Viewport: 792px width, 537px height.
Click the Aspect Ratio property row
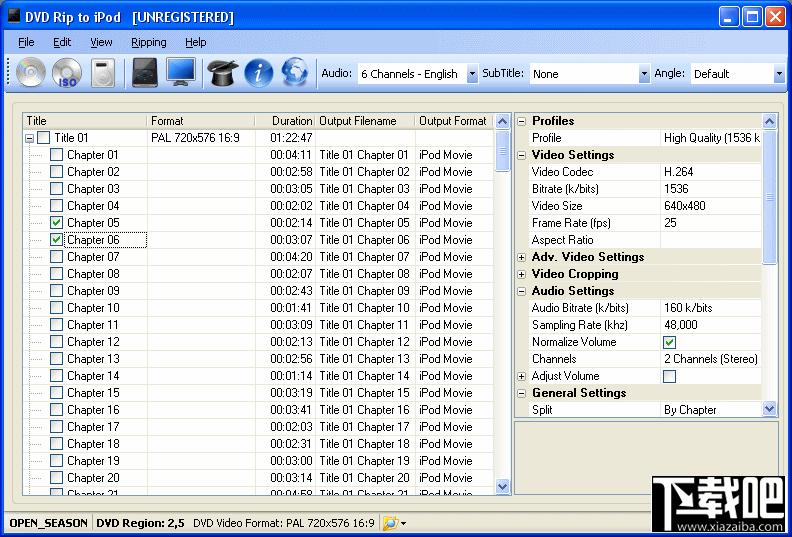(x=644, y=240)
